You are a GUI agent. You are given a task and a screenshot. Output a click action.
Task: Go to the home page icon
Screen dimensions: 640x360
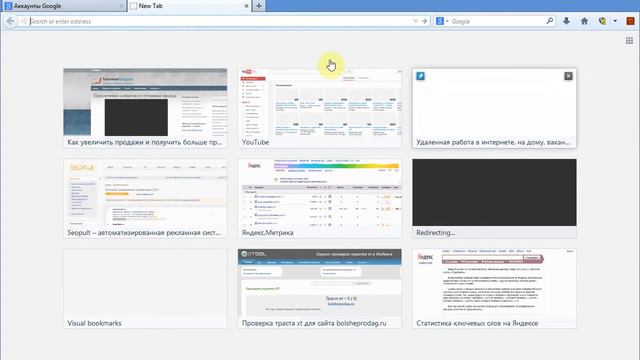(x=584, y=21)
